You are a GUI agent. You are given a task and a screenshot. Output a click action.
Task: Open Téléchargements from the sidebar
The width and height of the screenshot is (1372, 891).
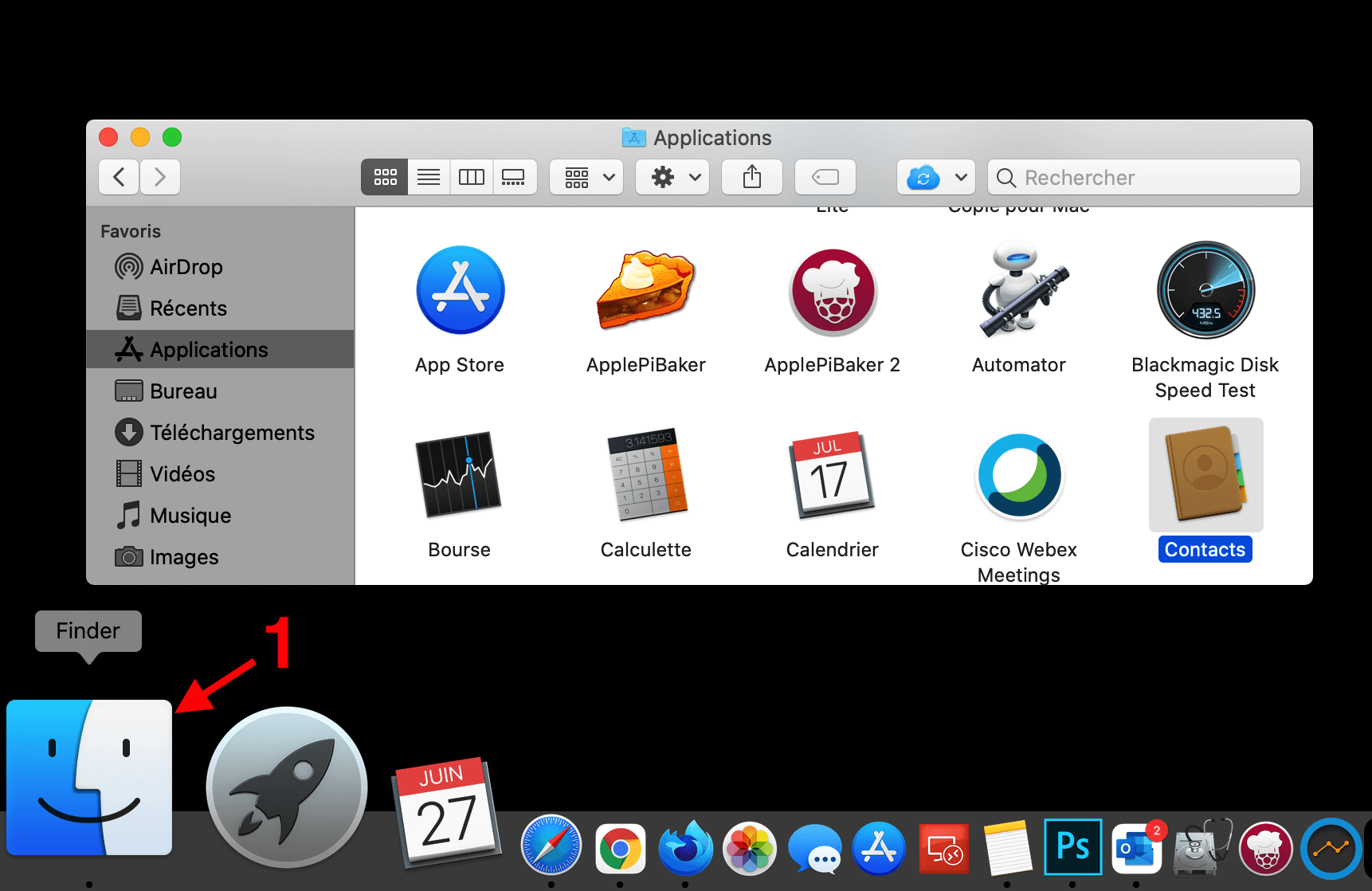[233, 432]
